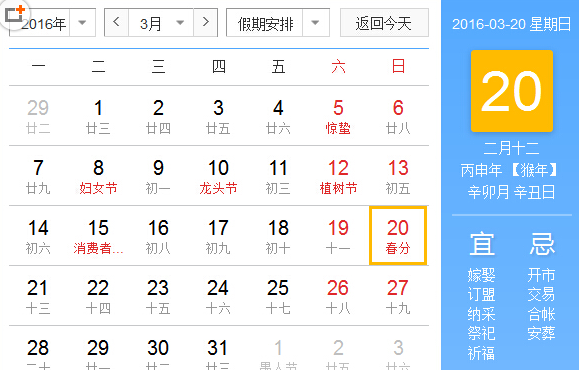Select March 16 初八
Screen dimensions: 579x370
point(158,236)
